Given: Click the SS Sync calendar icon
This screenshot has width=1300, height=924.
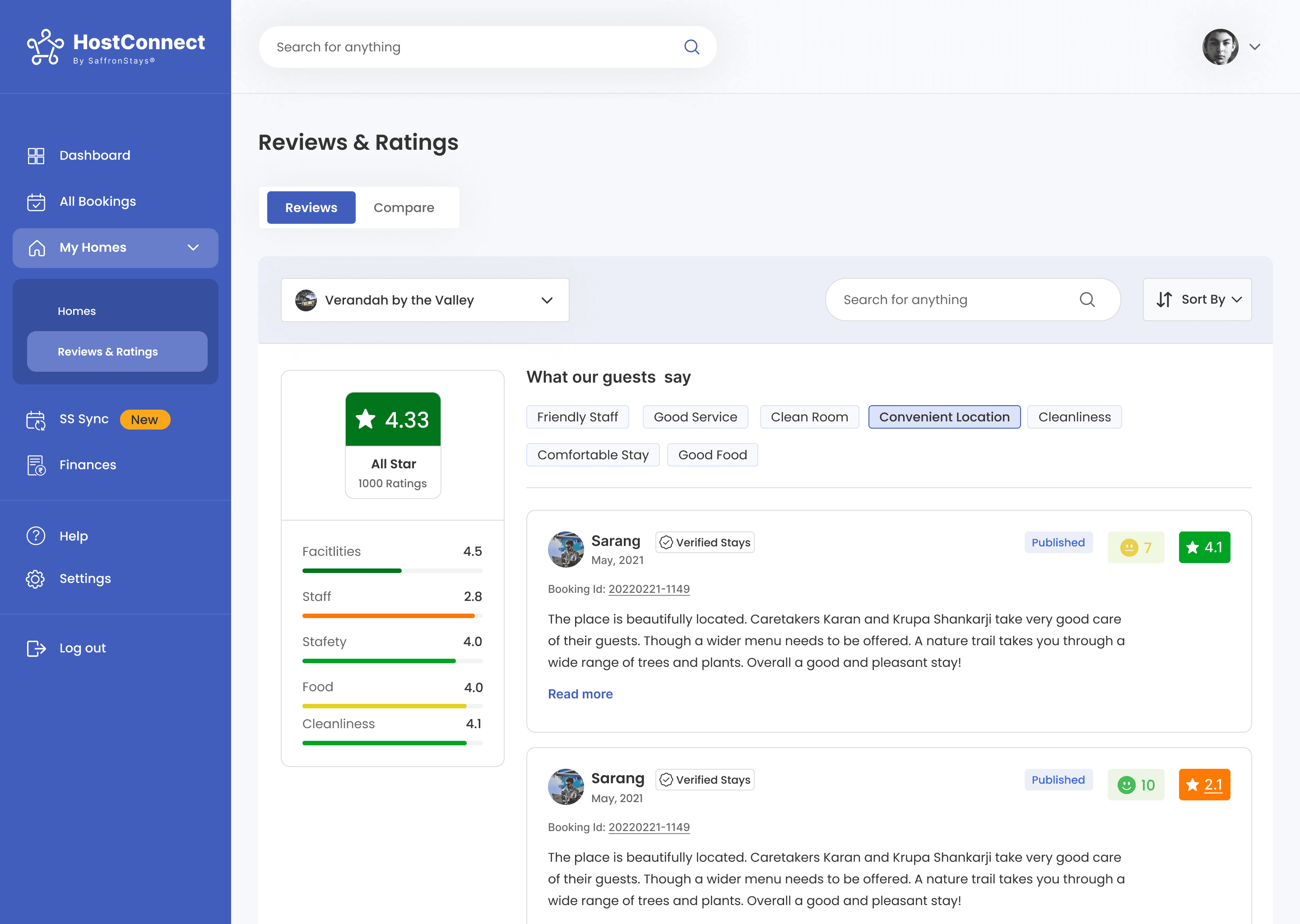Looking at the screenshot, I should pos(36,420).
